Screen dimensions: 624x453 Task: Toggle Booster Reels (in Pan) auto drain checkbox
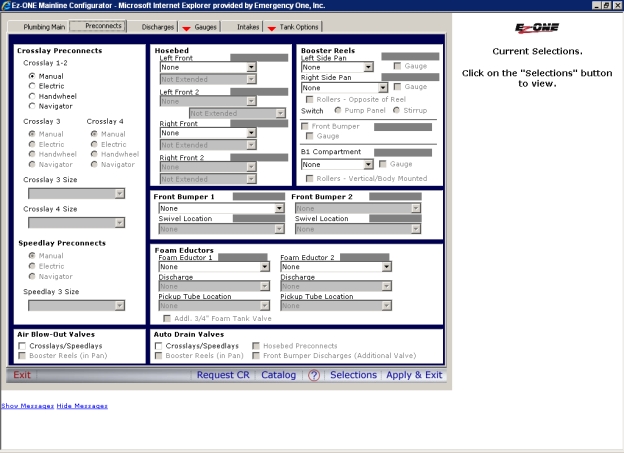[159, 355]
